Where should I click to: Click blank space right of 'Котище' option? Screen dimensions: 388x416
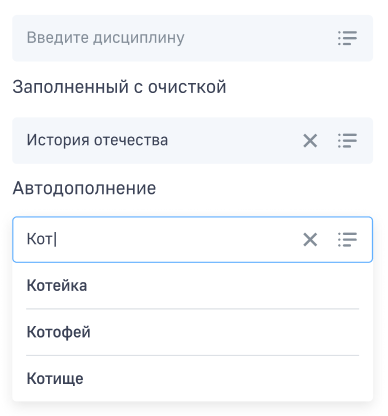pos(227,378)
